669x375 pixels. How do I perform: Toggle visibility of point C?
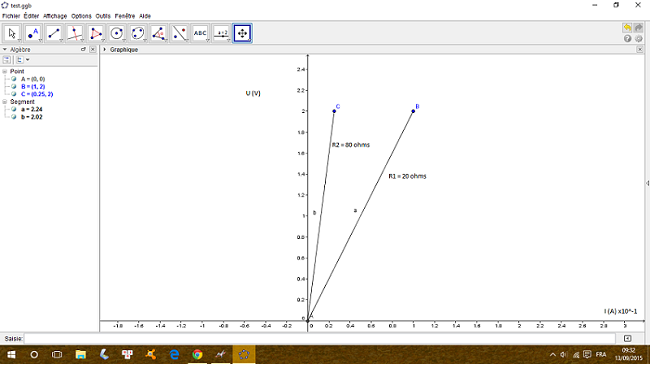click(x=14, y=94)
